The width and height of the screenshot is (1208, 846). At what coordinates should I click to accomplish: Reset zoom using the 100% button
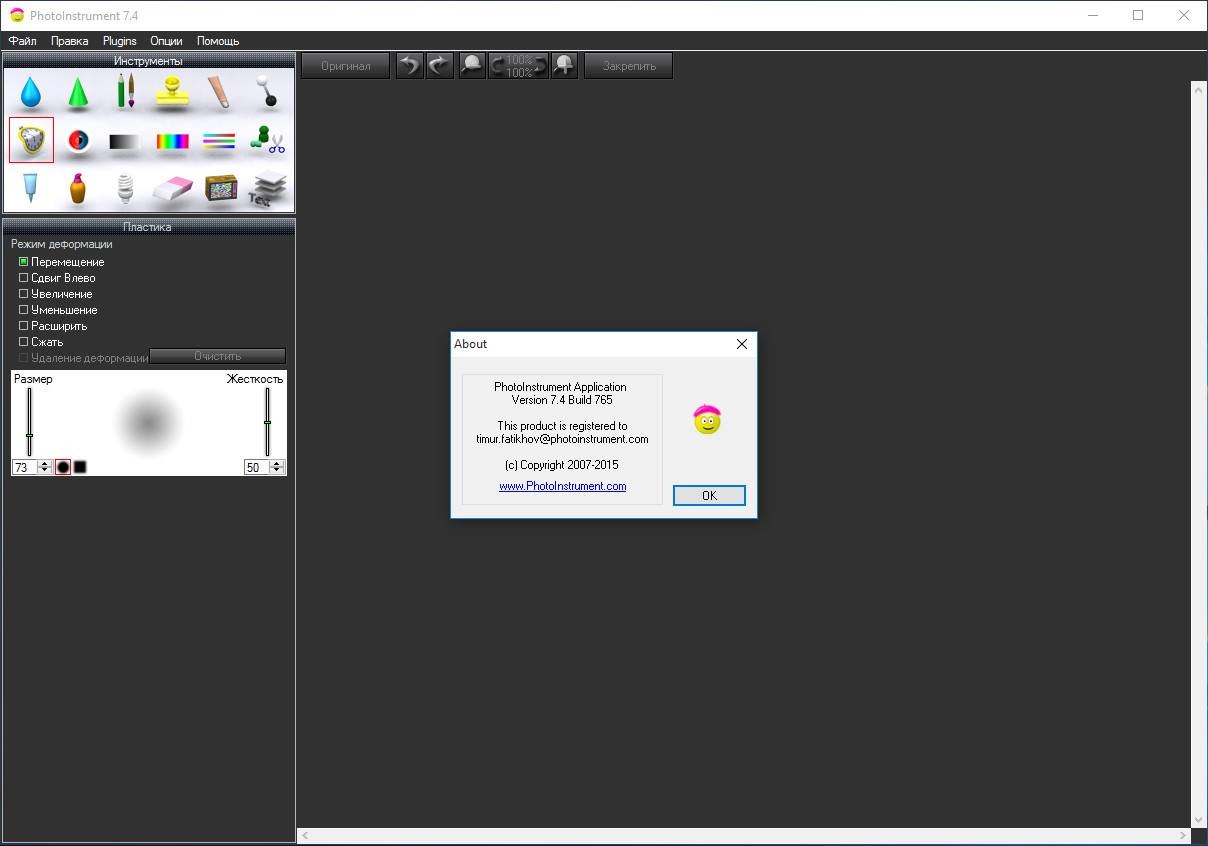519,66
